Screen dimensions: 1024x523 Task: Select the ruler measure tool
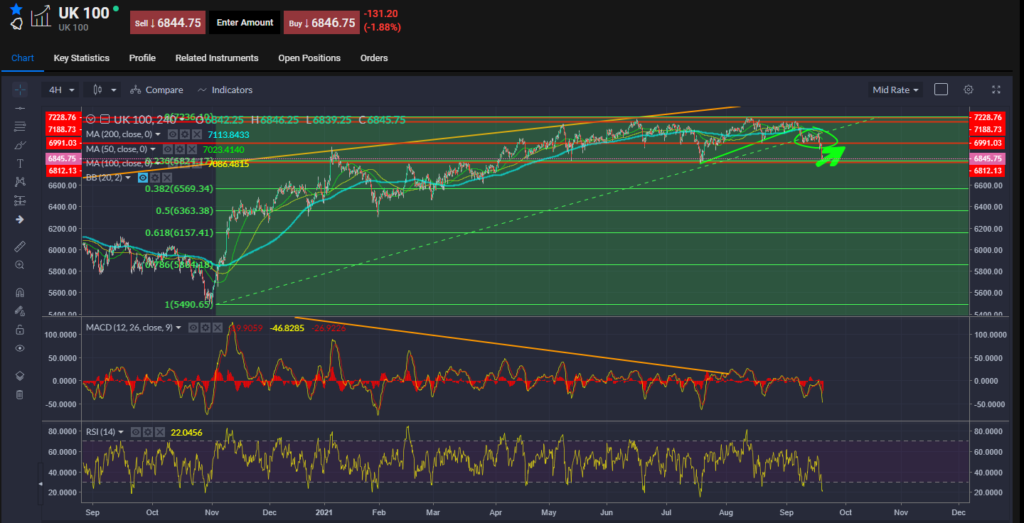(x=20, y=246)
